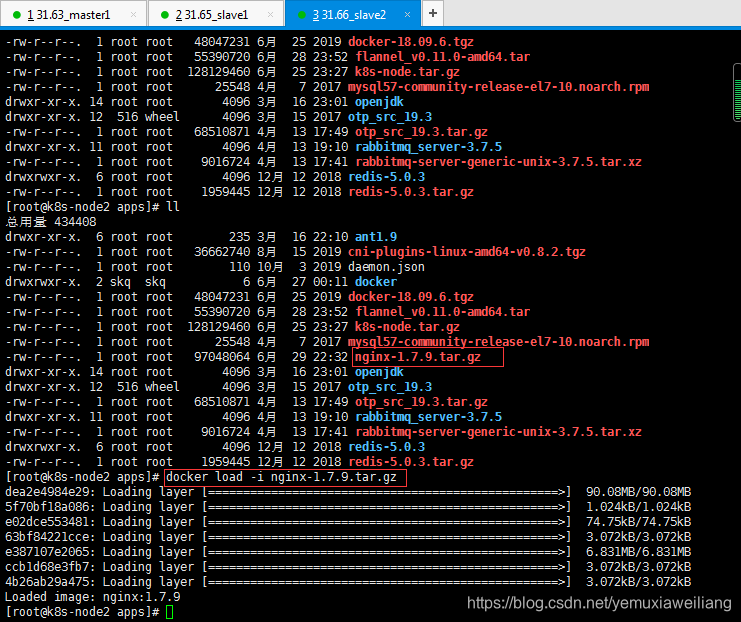The height and width of the screenshot is (622, 741).
Task: Click layer ID e387107e2065
Action: tap(47, 552)
